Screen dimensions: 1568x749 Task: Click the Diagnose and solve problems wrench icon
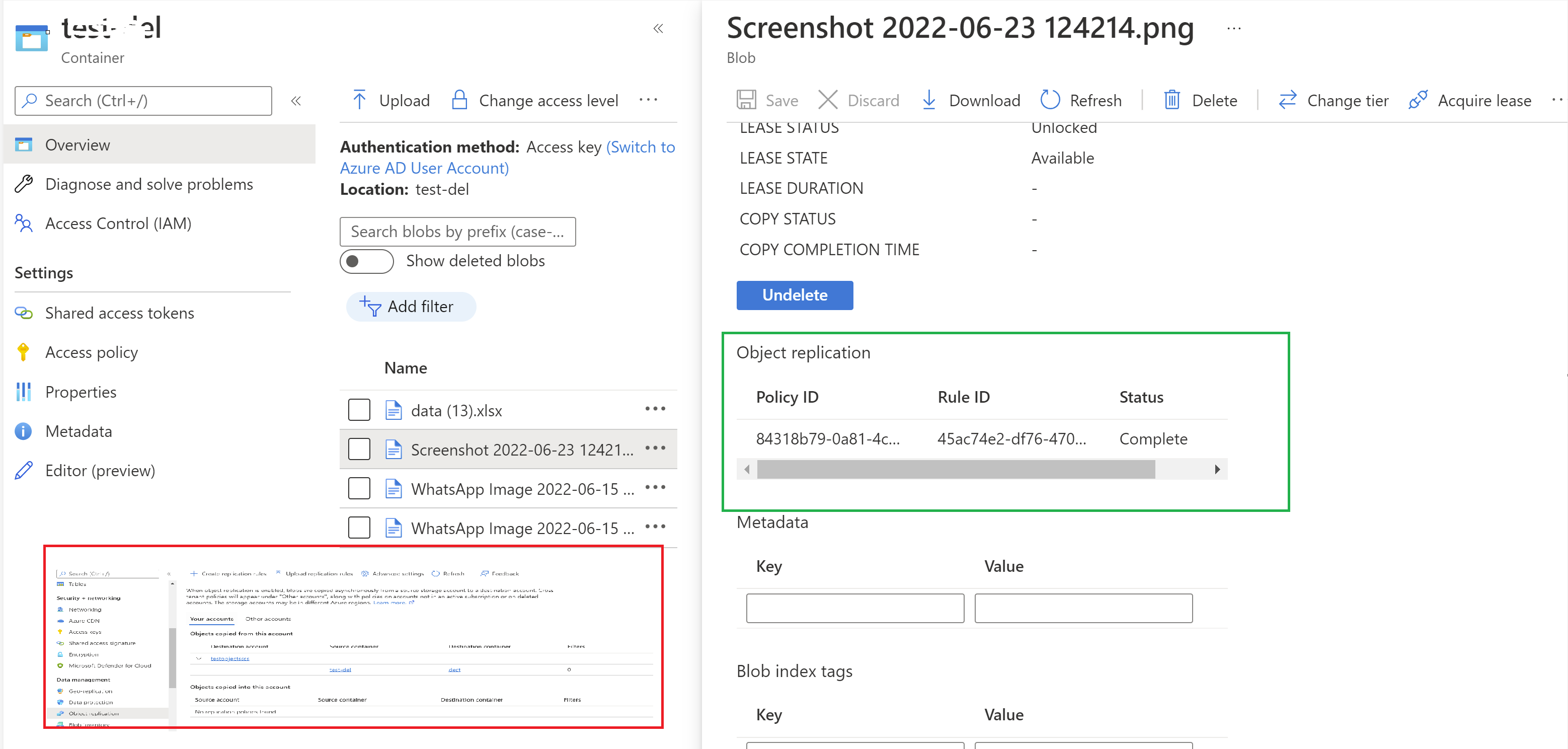(23, 184)
